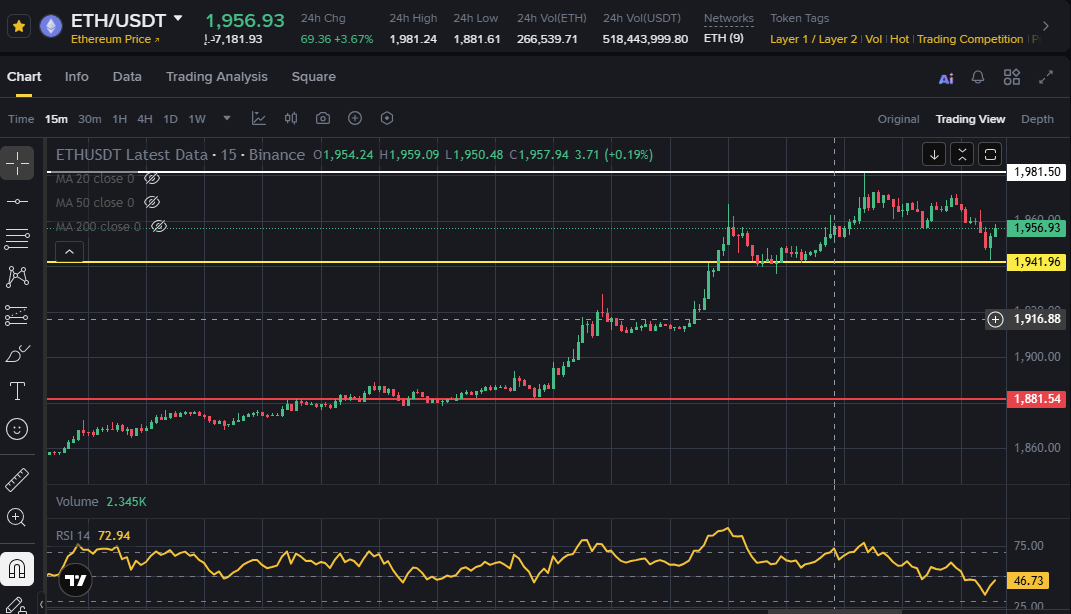Screen dimensions: 1071x614
Task: Select the brush drawing tool
Action: (x=17, y=353)
